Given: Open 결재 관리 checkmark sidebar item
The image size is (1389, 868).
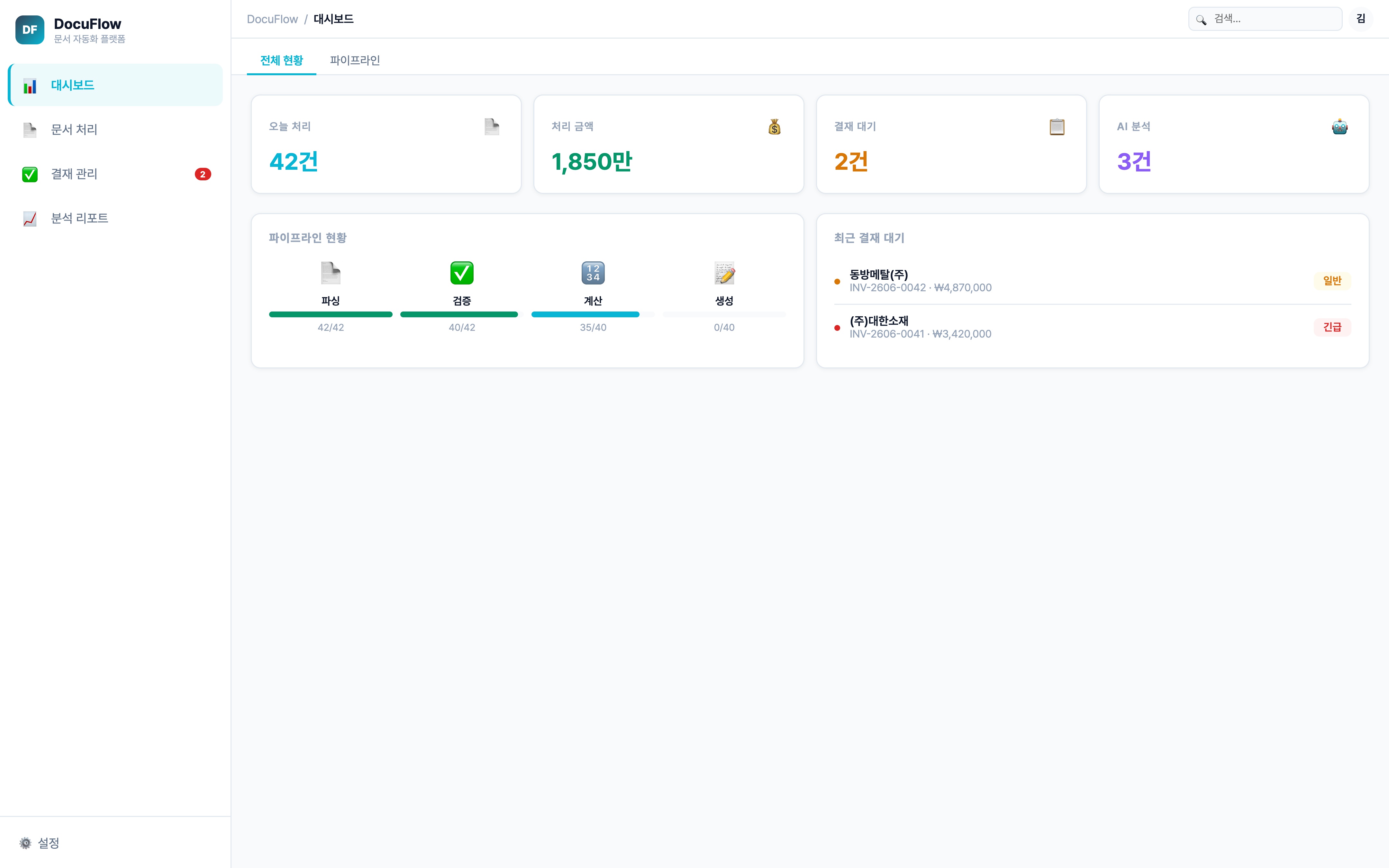Looking at the screenshot, I should 30,174.
